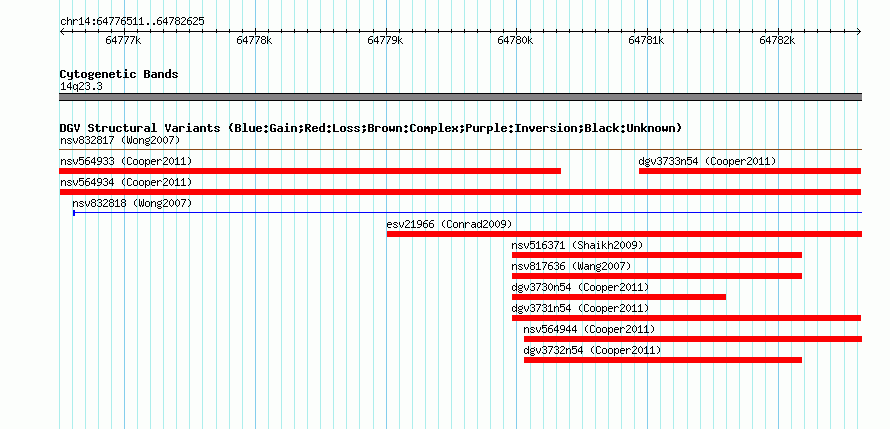Click the nsv832817 brown complex line
Screen dimensions: 890x429
[x=460, y=149]
